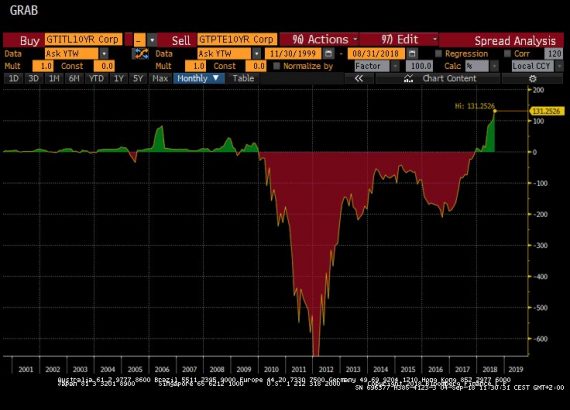Viewport: 570px width, 410px height.
Task: Click the Chart Content chart icon
Action: tap(409, 79)
